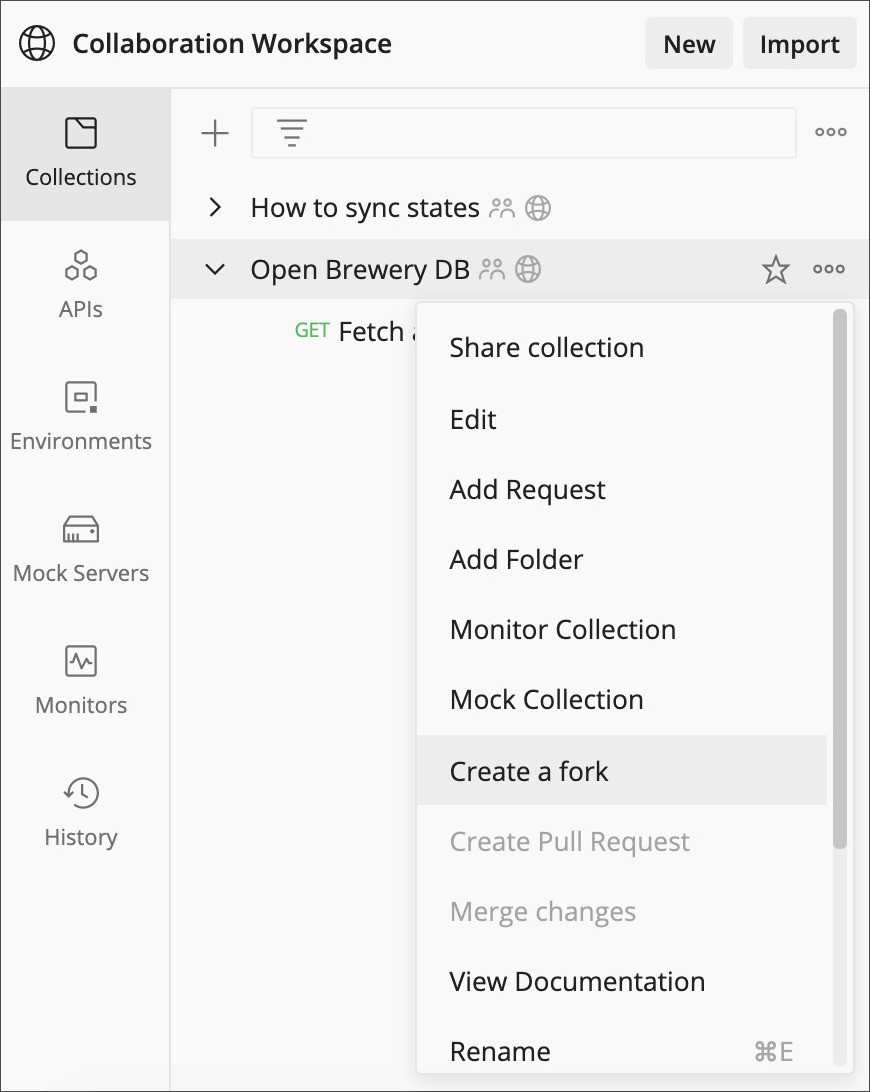Select the How to sync states collection name
The width and height of the screenshot is (870, 1092).
[x=365, y=208]
